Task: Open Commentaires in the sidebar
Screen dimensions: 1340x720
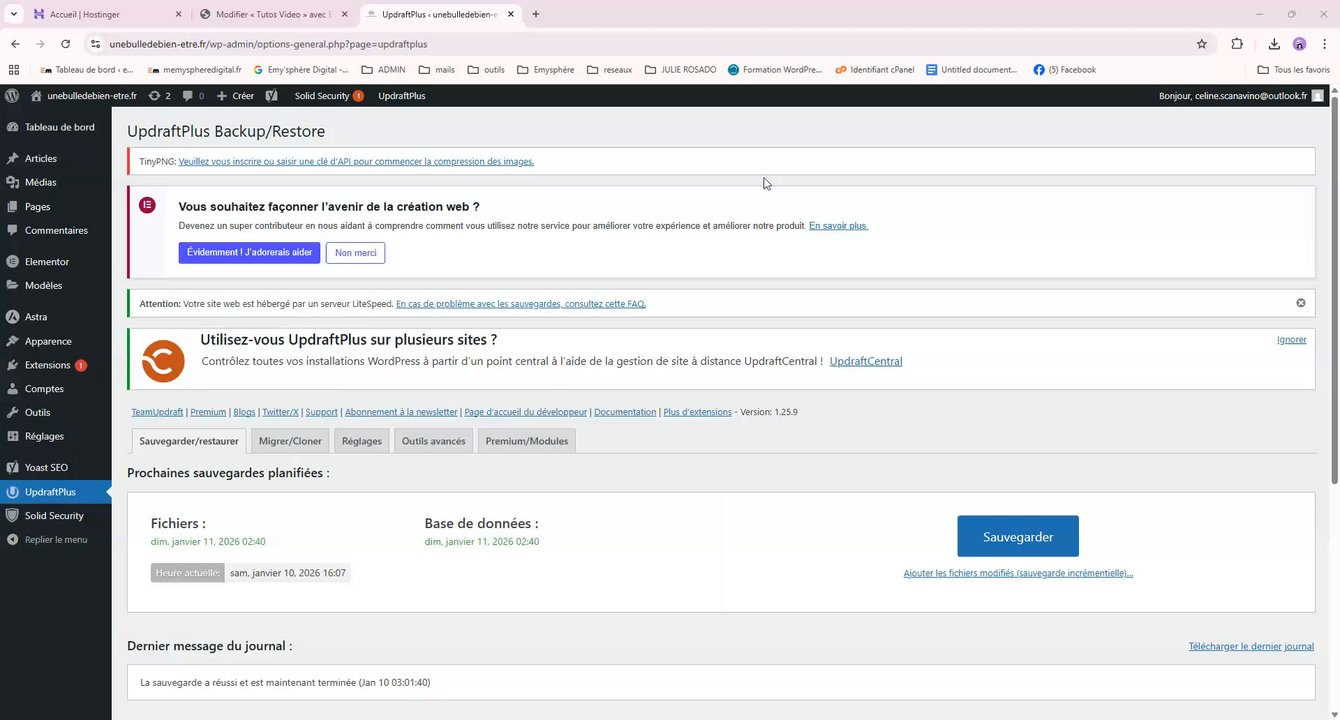Action: [56, 230]
